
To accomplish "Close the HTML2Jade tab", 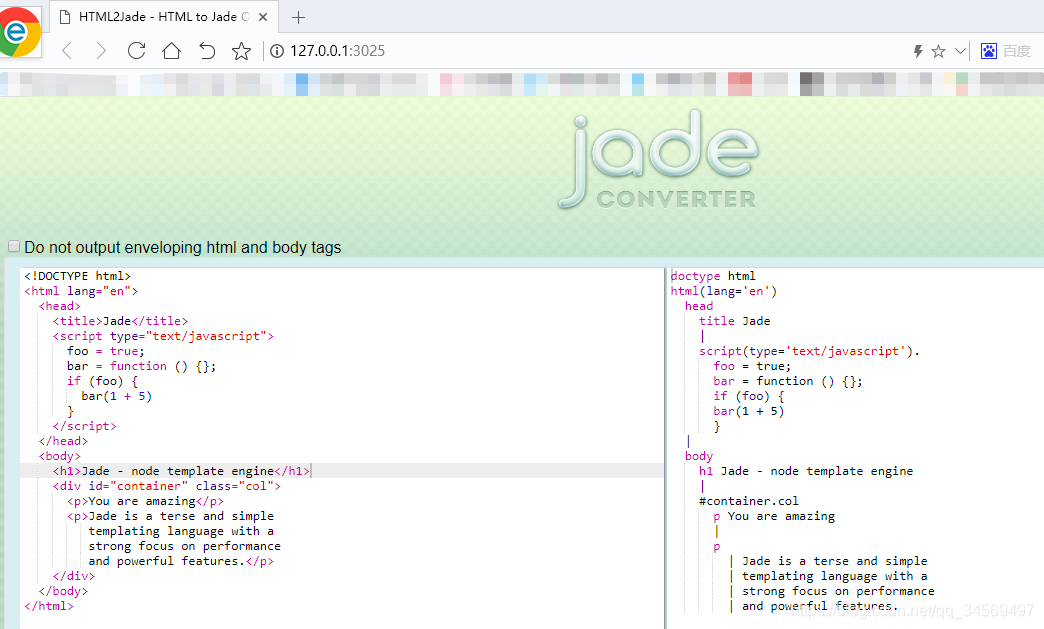I will pyautogui.click(x=263, y=17).
